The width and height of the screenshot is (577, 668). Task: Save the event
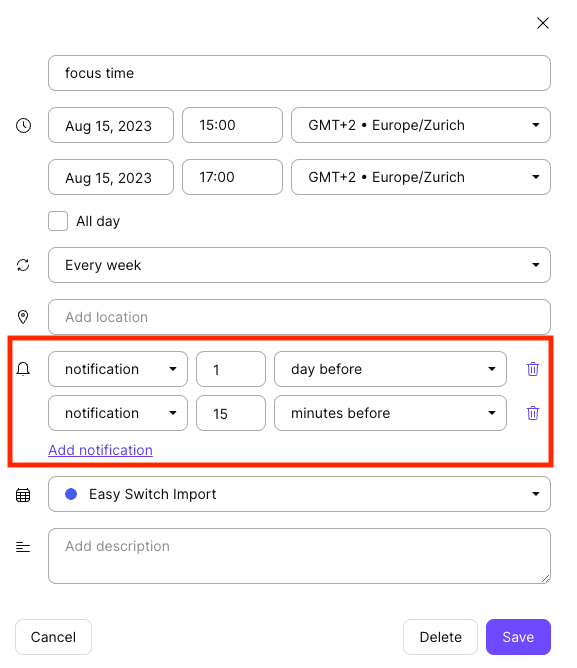[x=518, y=637]
